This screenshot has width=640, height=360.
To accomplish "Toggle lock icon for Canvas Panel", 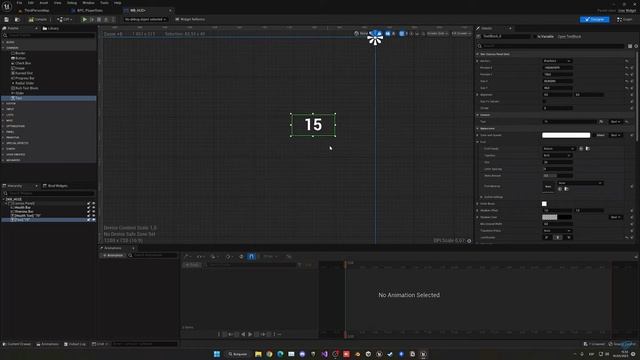I will (89, 203).
